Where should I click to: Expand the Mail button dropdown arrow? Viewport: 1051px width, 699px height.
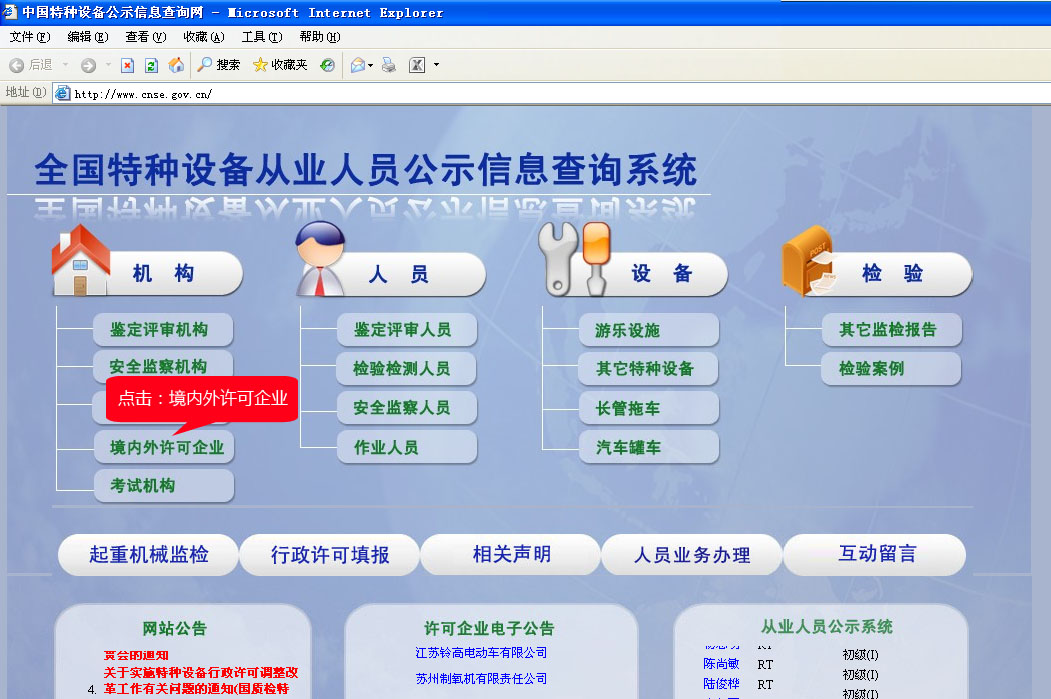point(371,65)
